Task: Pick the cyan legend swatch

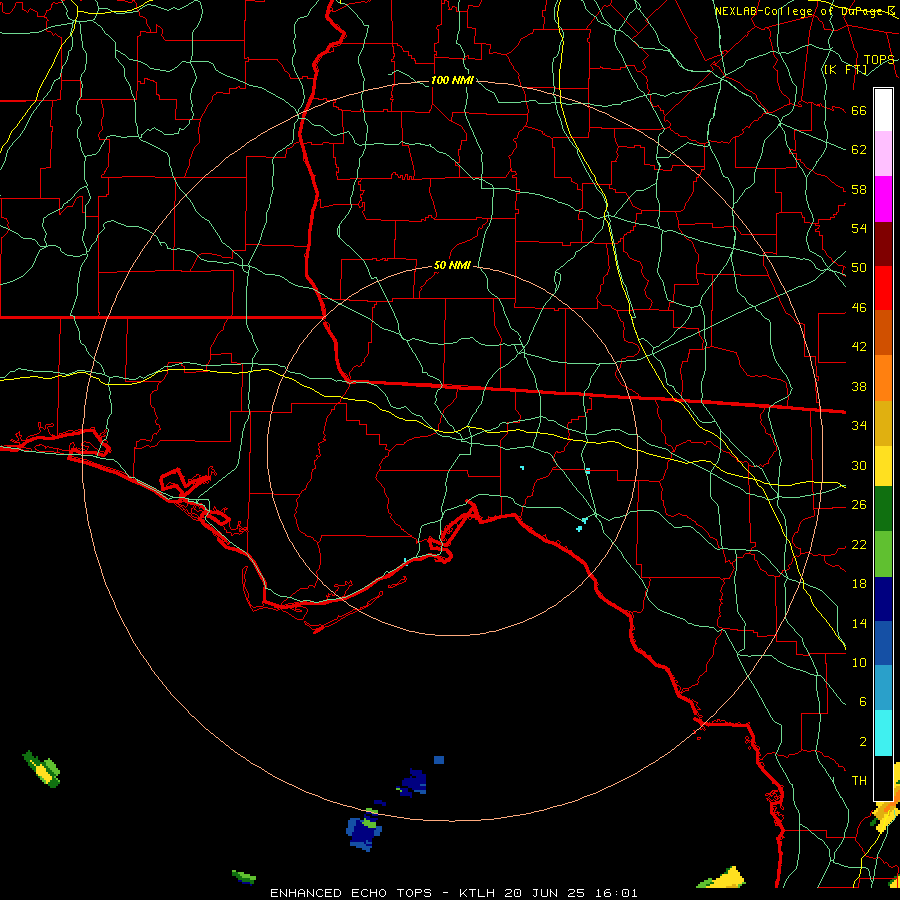Action: coord(883,733)
